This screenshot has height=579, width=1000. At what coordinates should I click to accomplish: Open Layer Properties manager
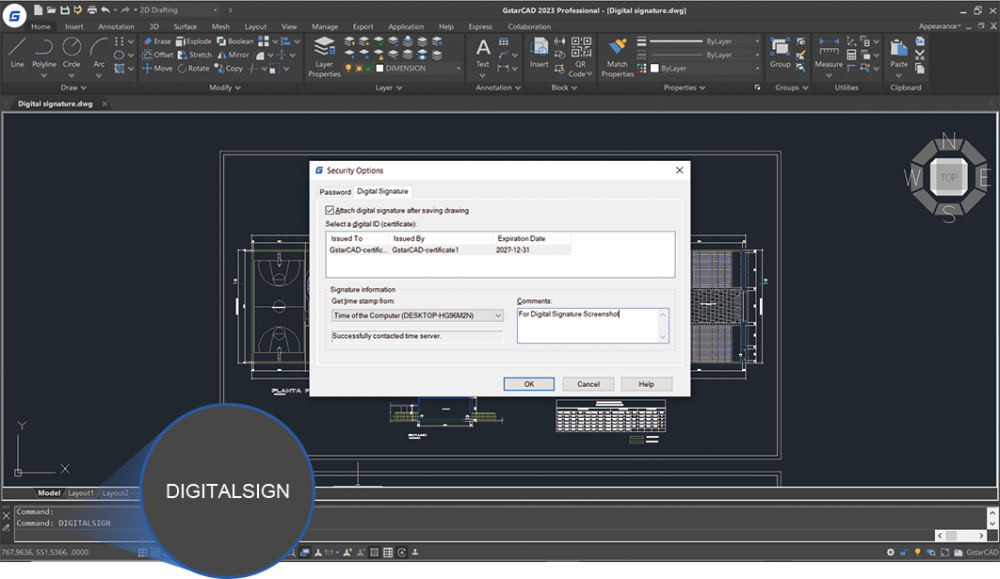pos(324,57)
